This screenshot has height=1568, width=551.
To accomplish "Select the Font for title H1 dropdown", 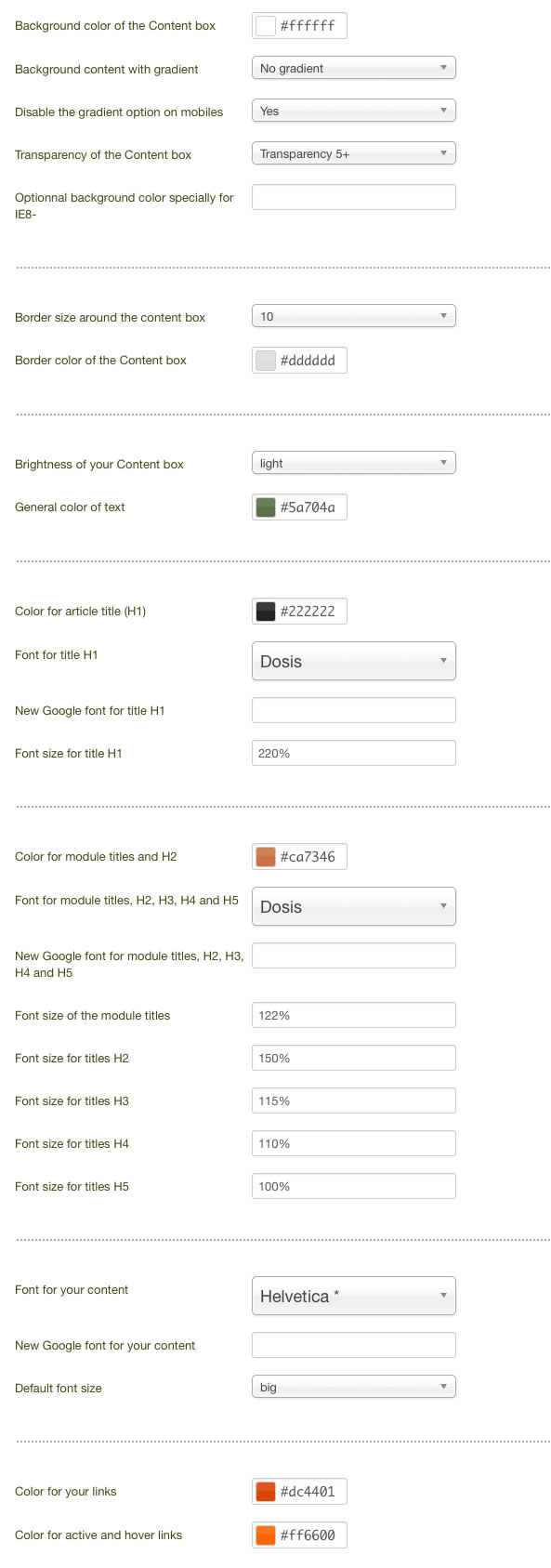I will pyautogui.click(x=354, y=661).
